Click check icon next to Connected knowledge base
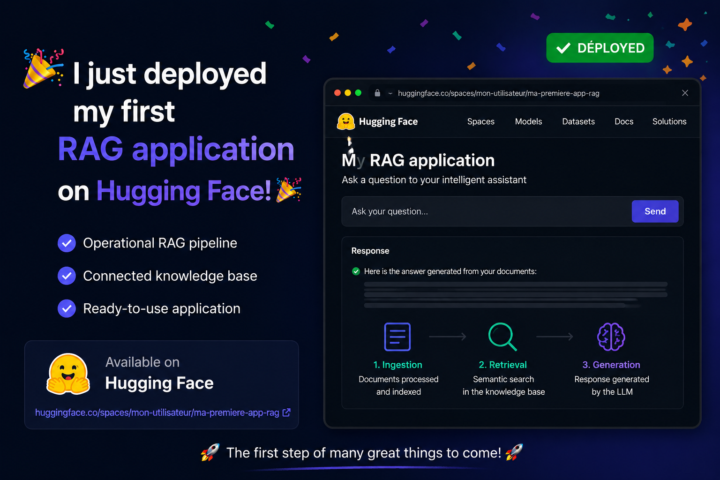This screenshot has height=480, width=720. [67, 276]
